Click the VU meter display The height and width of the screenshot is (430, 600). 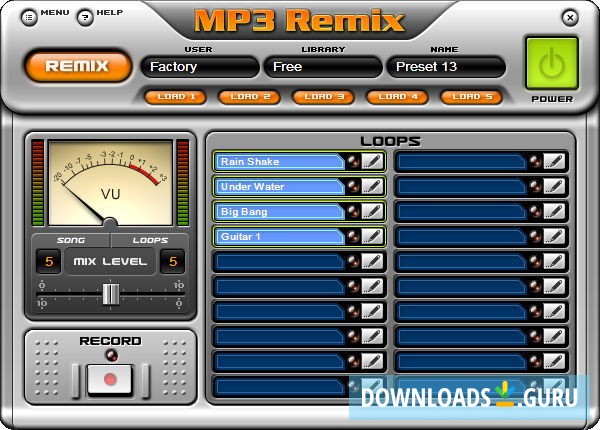(x=111, y=183)
